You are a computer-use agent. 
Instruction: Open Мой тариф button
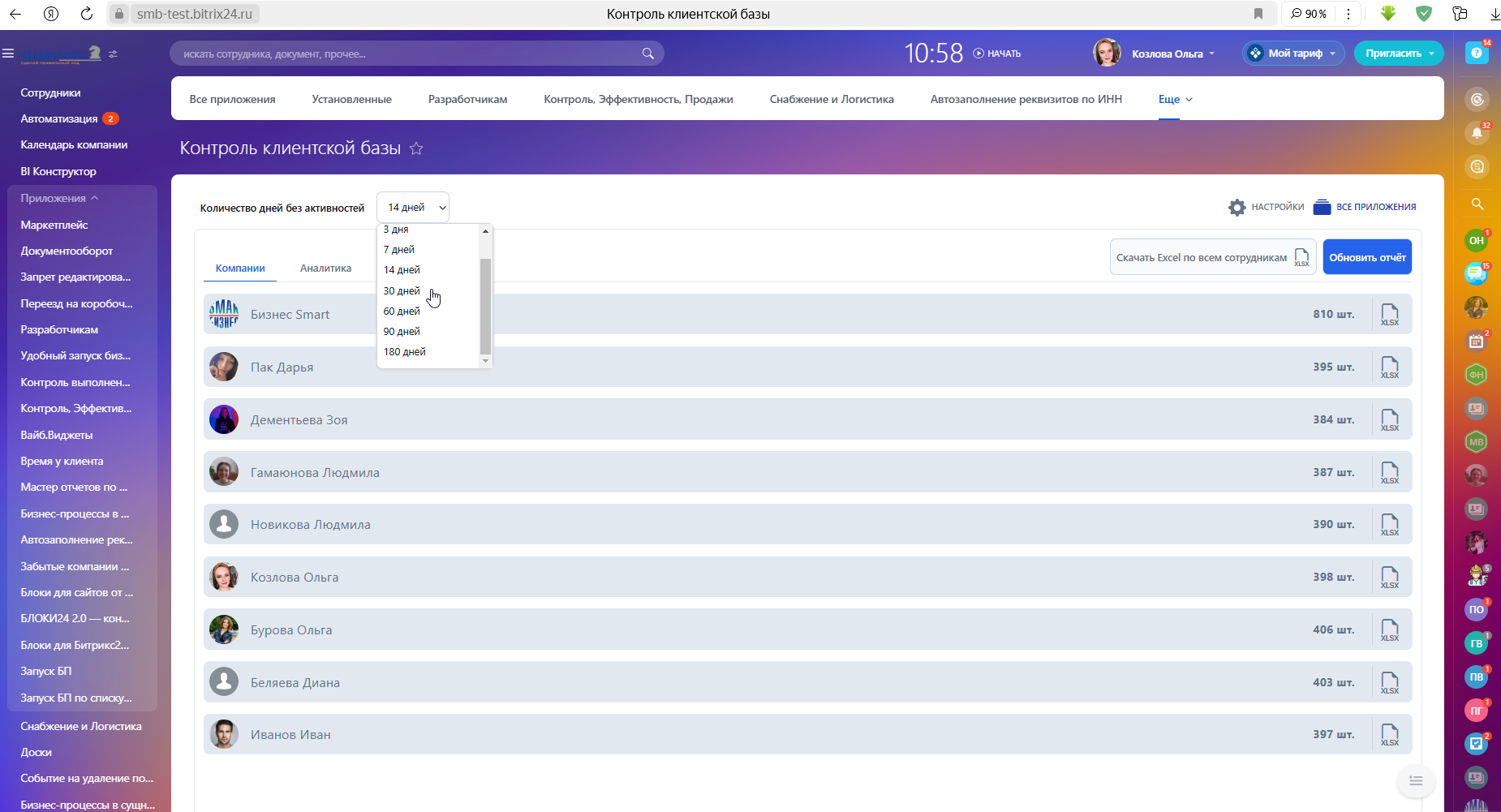[x=1293, y=54]
